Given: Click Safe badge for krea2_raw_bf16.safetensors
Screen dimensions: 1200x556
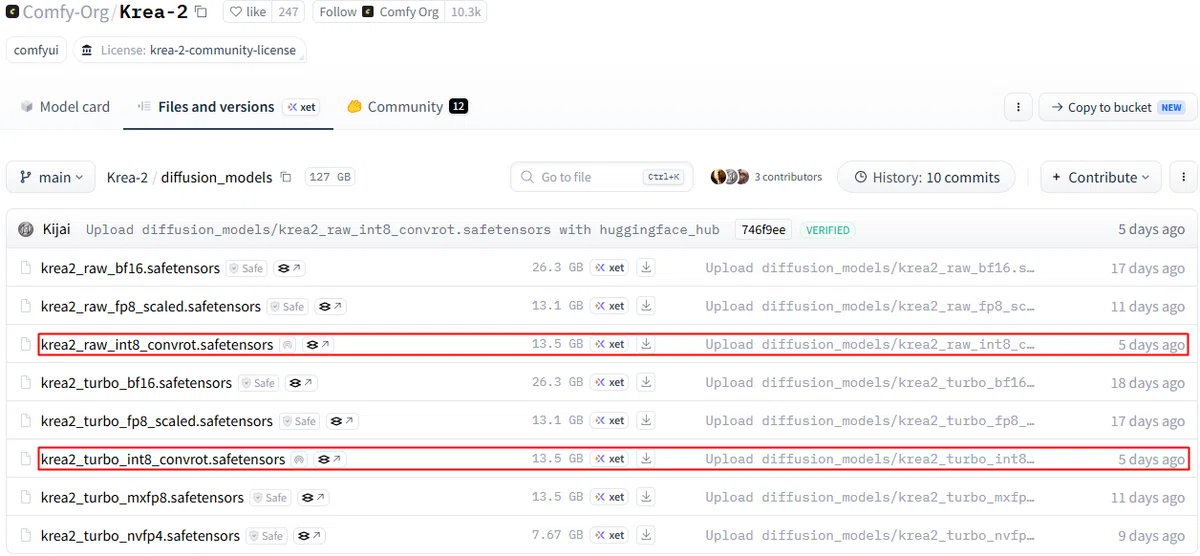Looking at the screenshot, I should [x=246, y=268].
